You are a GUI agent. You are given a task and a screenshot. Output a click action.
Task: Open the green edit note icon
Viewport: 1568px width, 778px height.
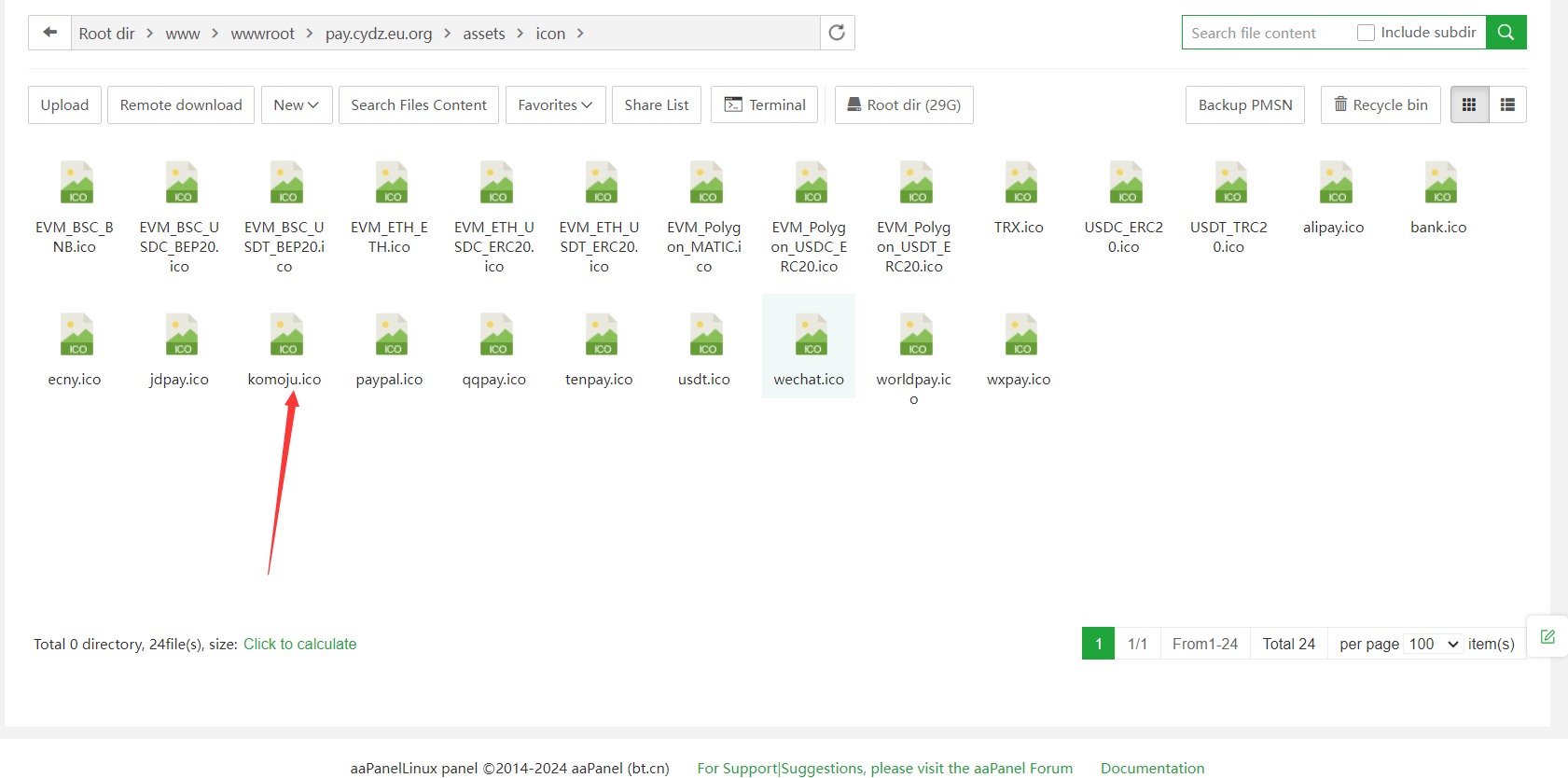tap(1547, 637)
